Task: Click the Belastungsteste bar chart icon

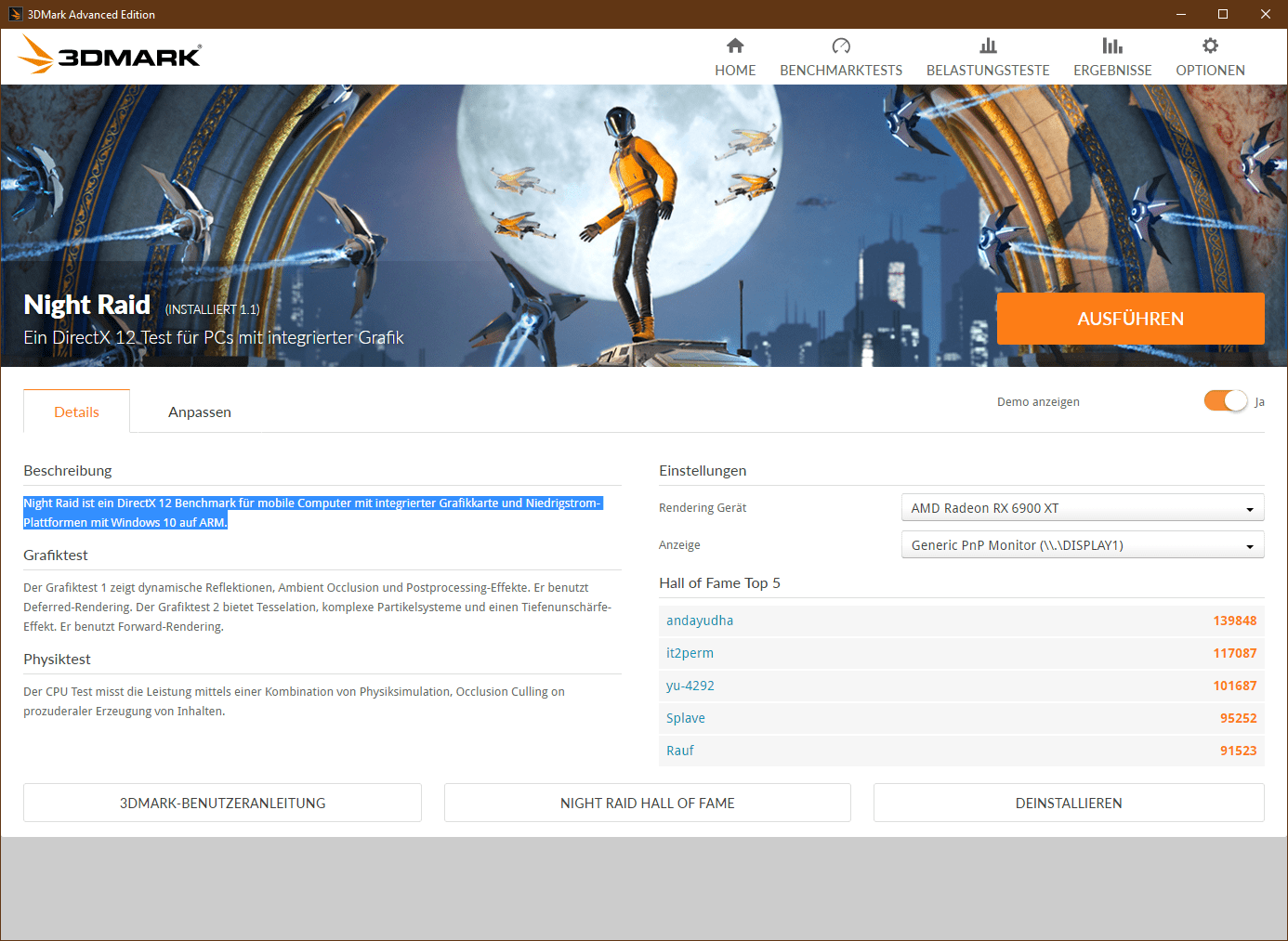Action: 988,46
